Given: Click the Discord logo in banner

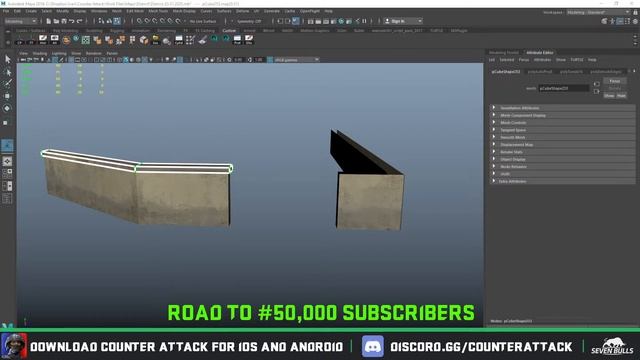Looking at the screenshot, I should [x=373, y=347].
